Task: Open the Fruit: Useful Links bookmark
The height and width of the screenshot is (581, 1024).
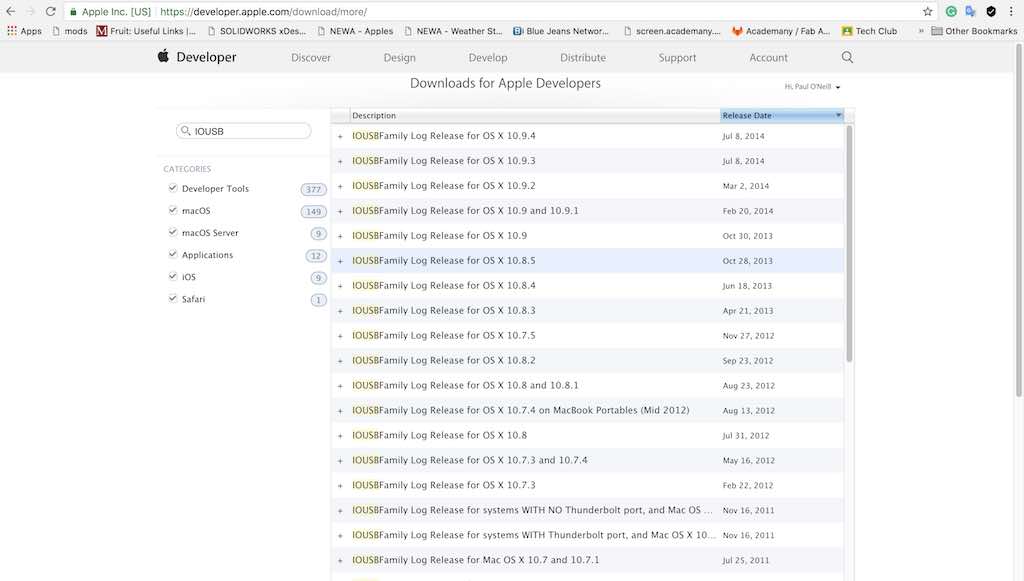Action: (146, 31)
